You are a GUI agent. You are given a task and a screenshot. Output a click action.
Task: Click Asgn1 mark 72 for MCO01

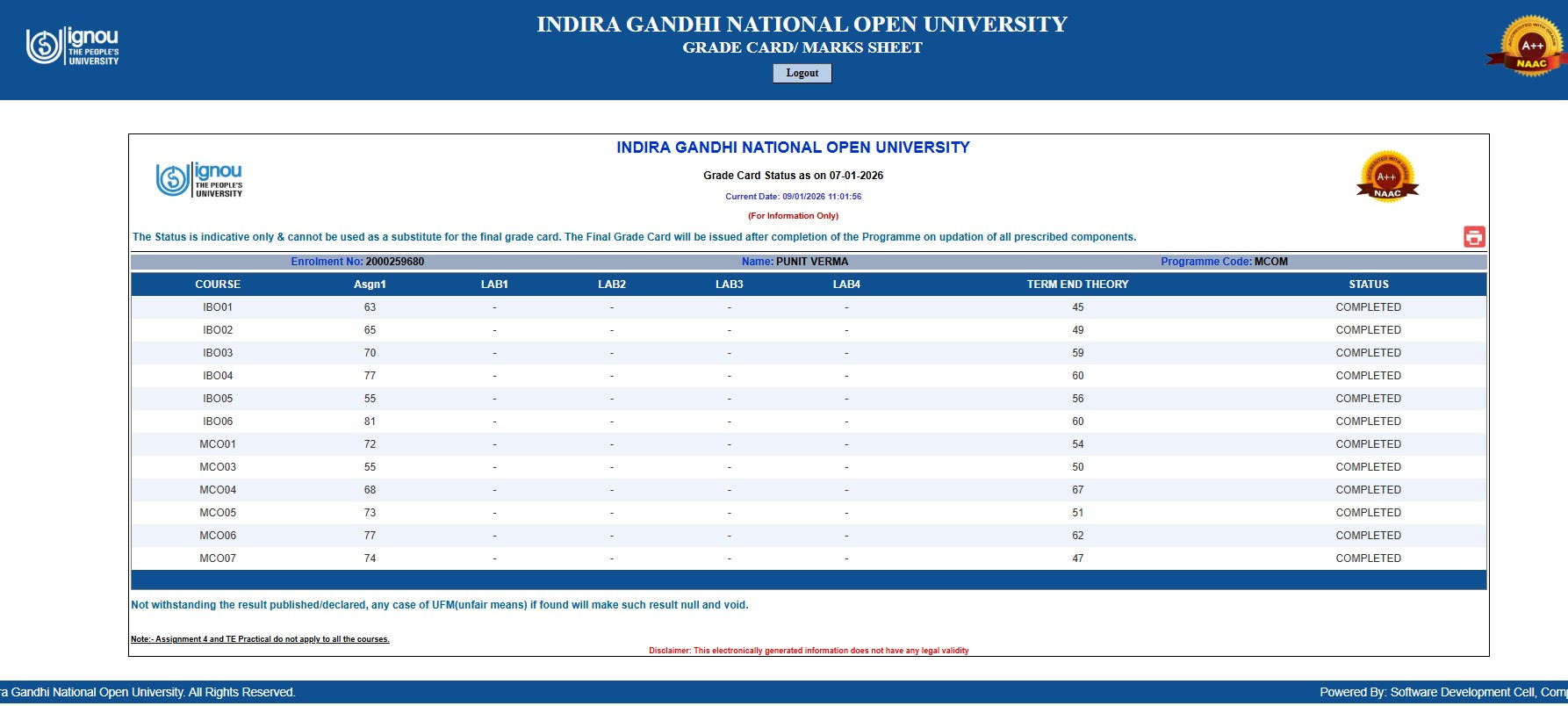pyautogui.click(x=370, y=444)
